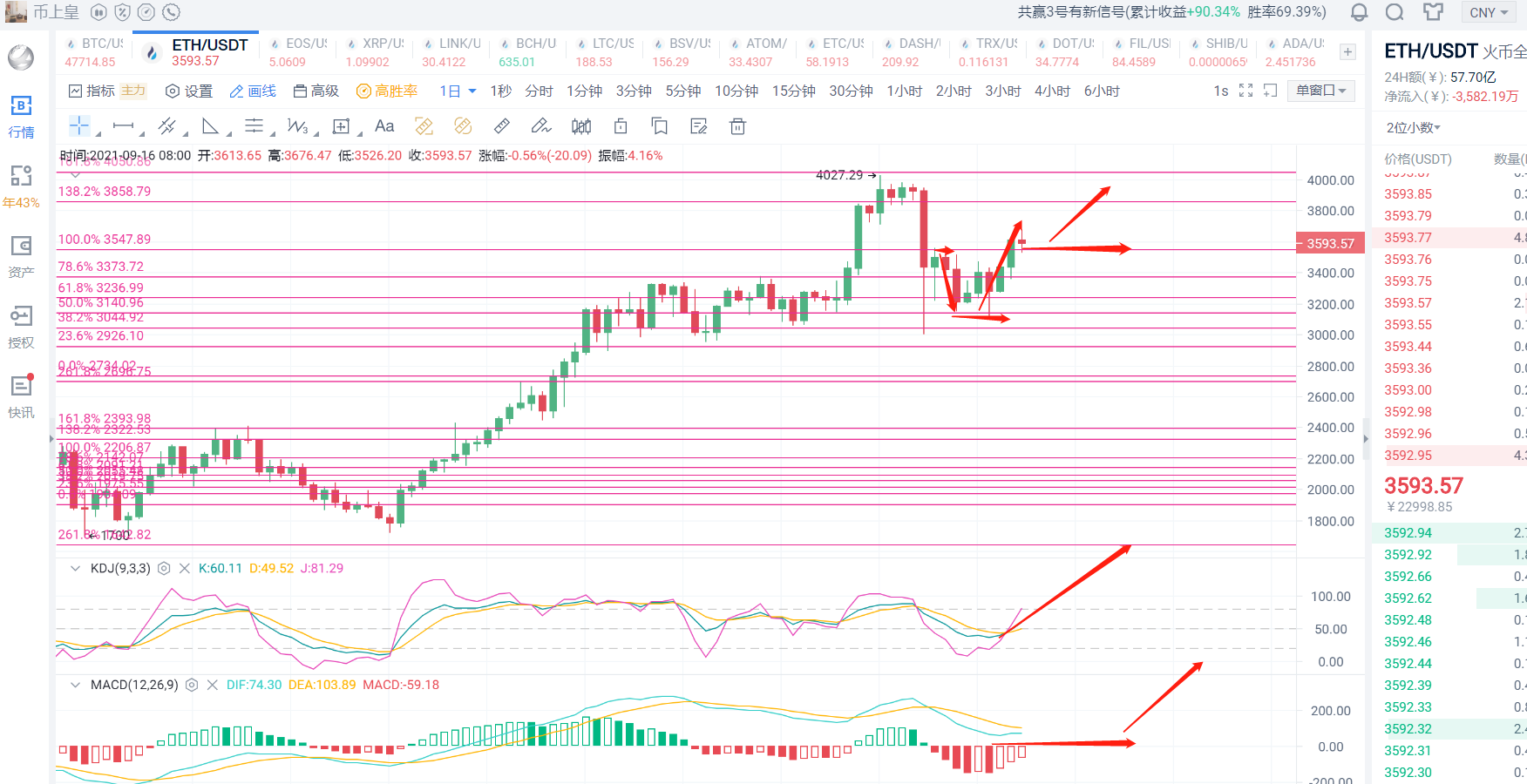
Task: Switch to the ADA/USDT ticker tab
Action: pyautogui.click(x=1294, y=52)
